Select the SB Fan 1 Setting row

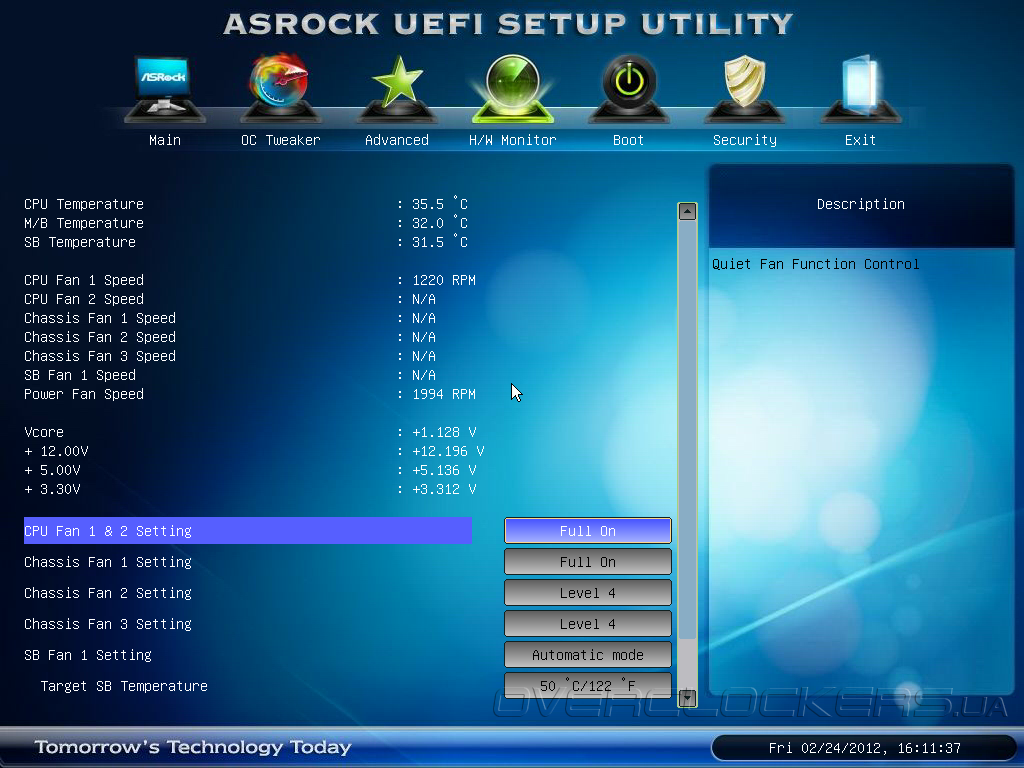tap(248, 655)
